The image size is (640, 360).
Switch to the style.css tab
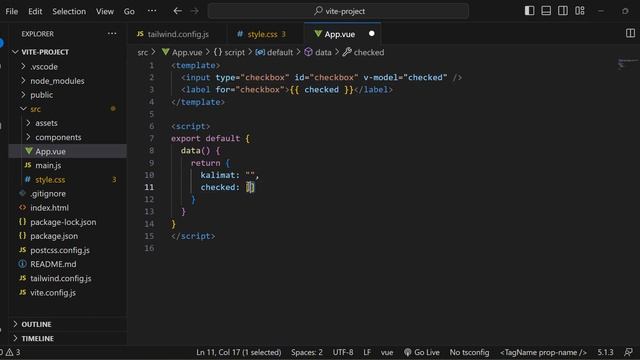coord(264,34)
